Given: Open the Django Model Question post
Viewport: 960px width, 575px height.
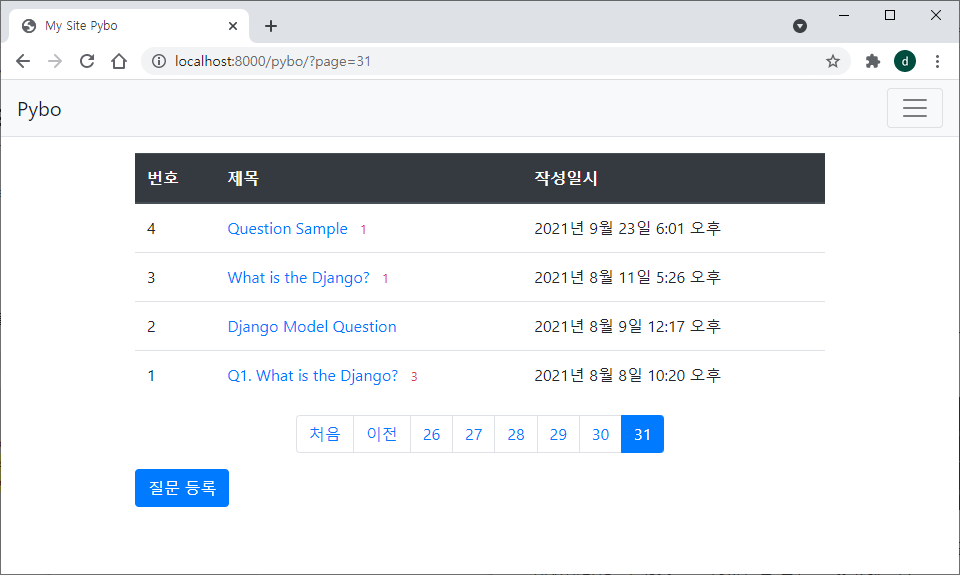Looking at the screenshot, I should pyautogui.click(x=312, y=326).
